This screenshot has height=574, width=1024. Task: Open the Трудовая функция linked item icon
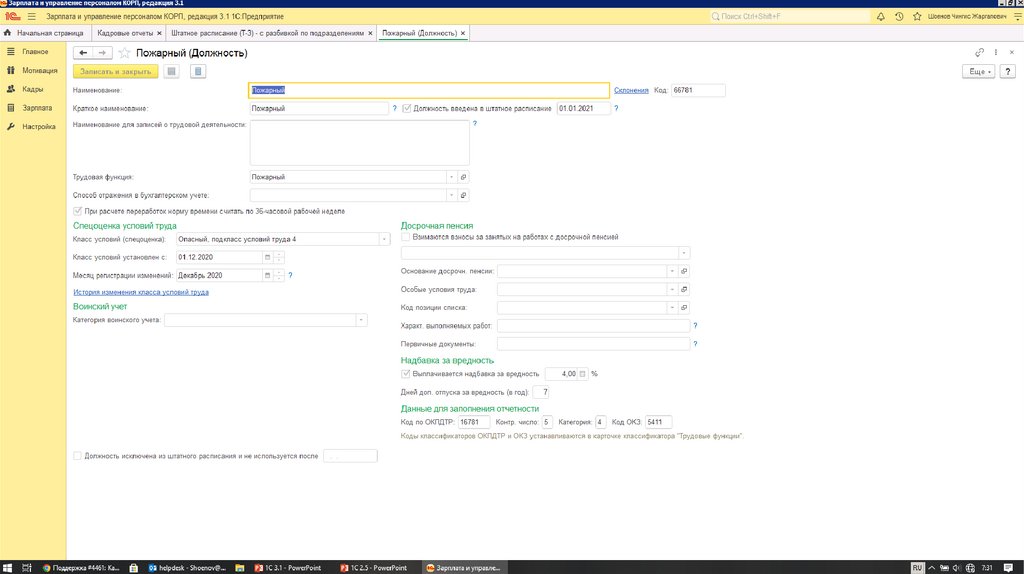point(464,177)
